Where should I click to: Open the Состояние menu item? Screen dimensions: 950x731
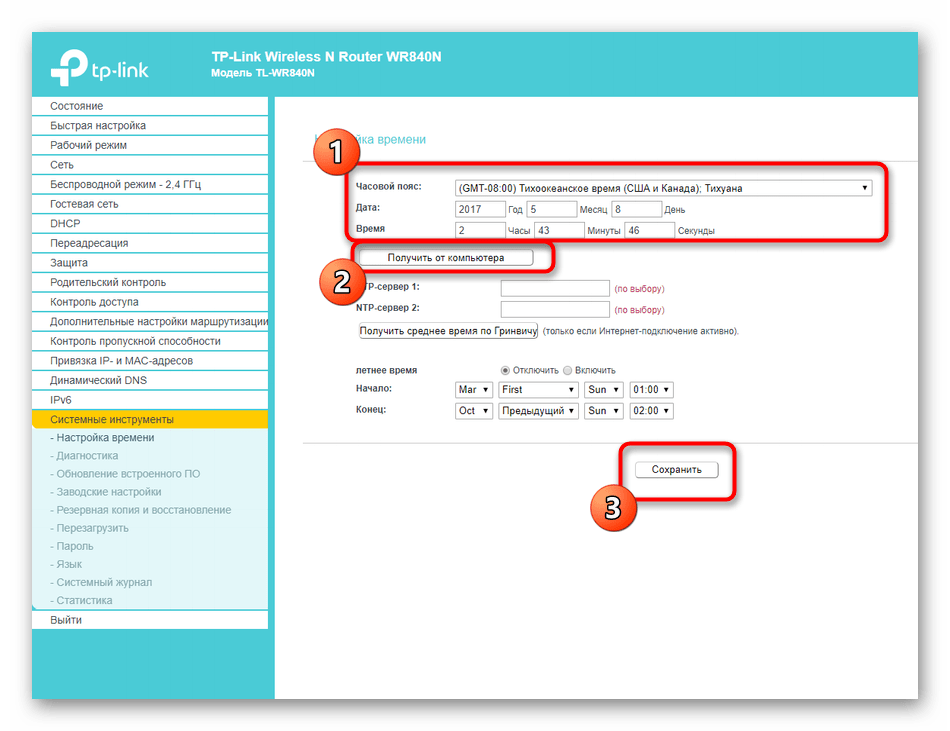click(77, 106)
